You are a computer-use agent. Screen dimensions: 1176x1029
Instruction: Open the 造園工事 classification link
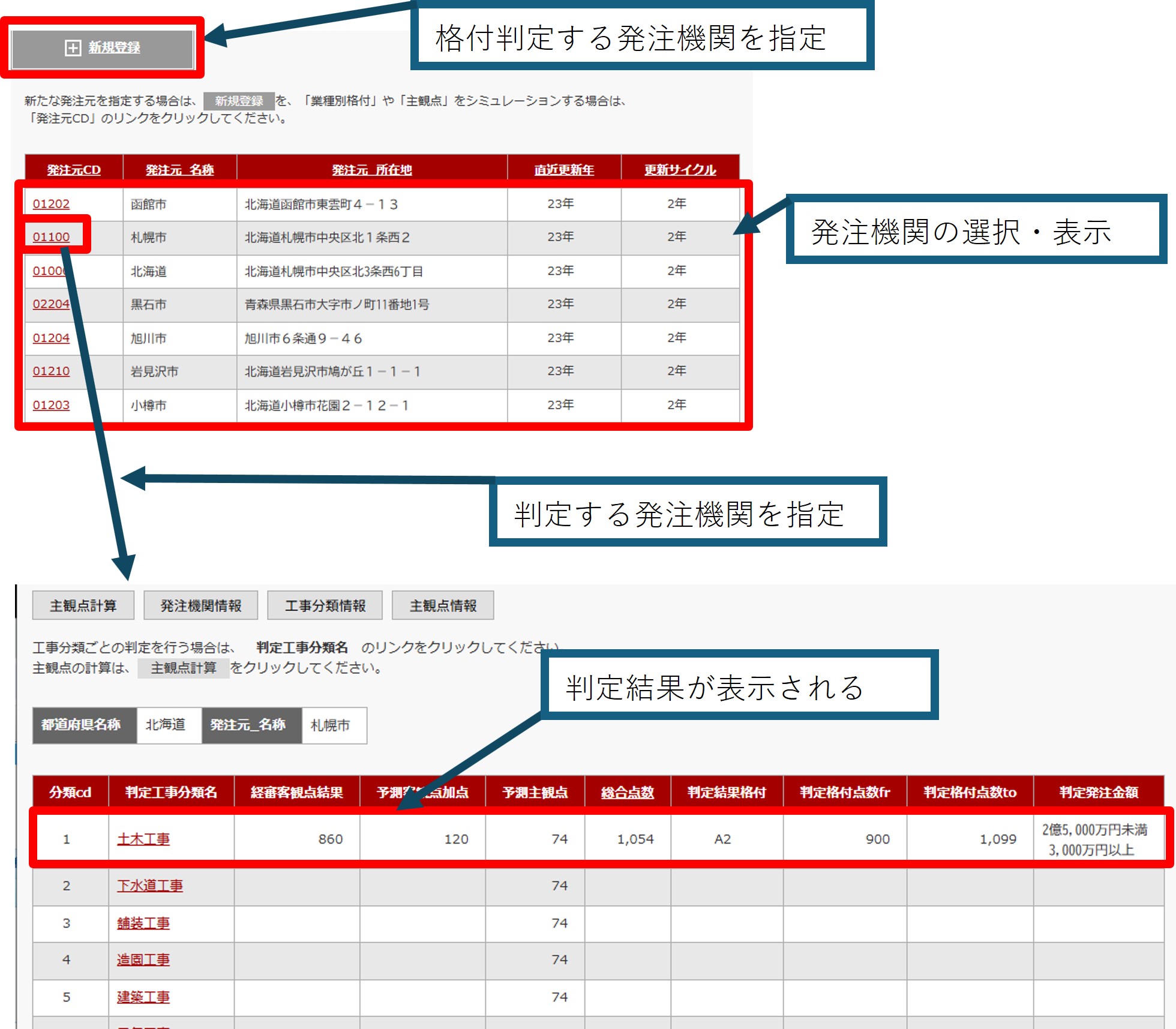[x=143, y=960]
